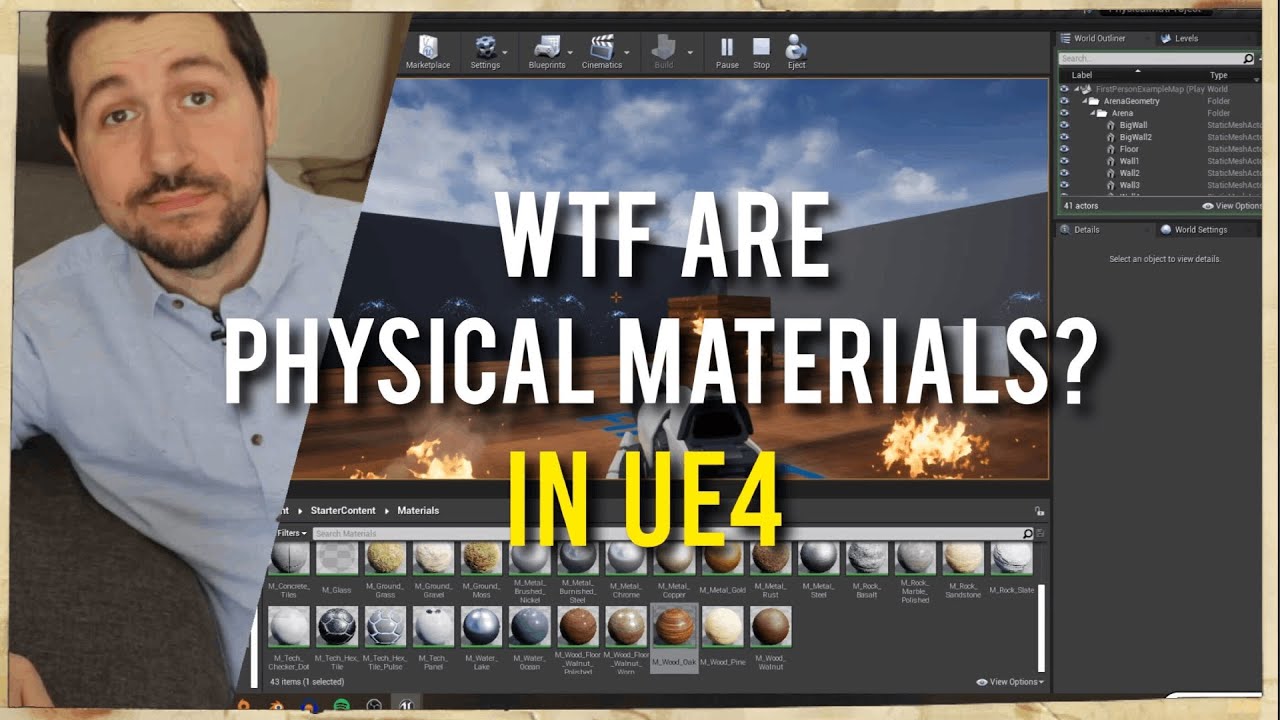
Task: Hide the Wall3 actor
Action: [x=1064, y=185]
